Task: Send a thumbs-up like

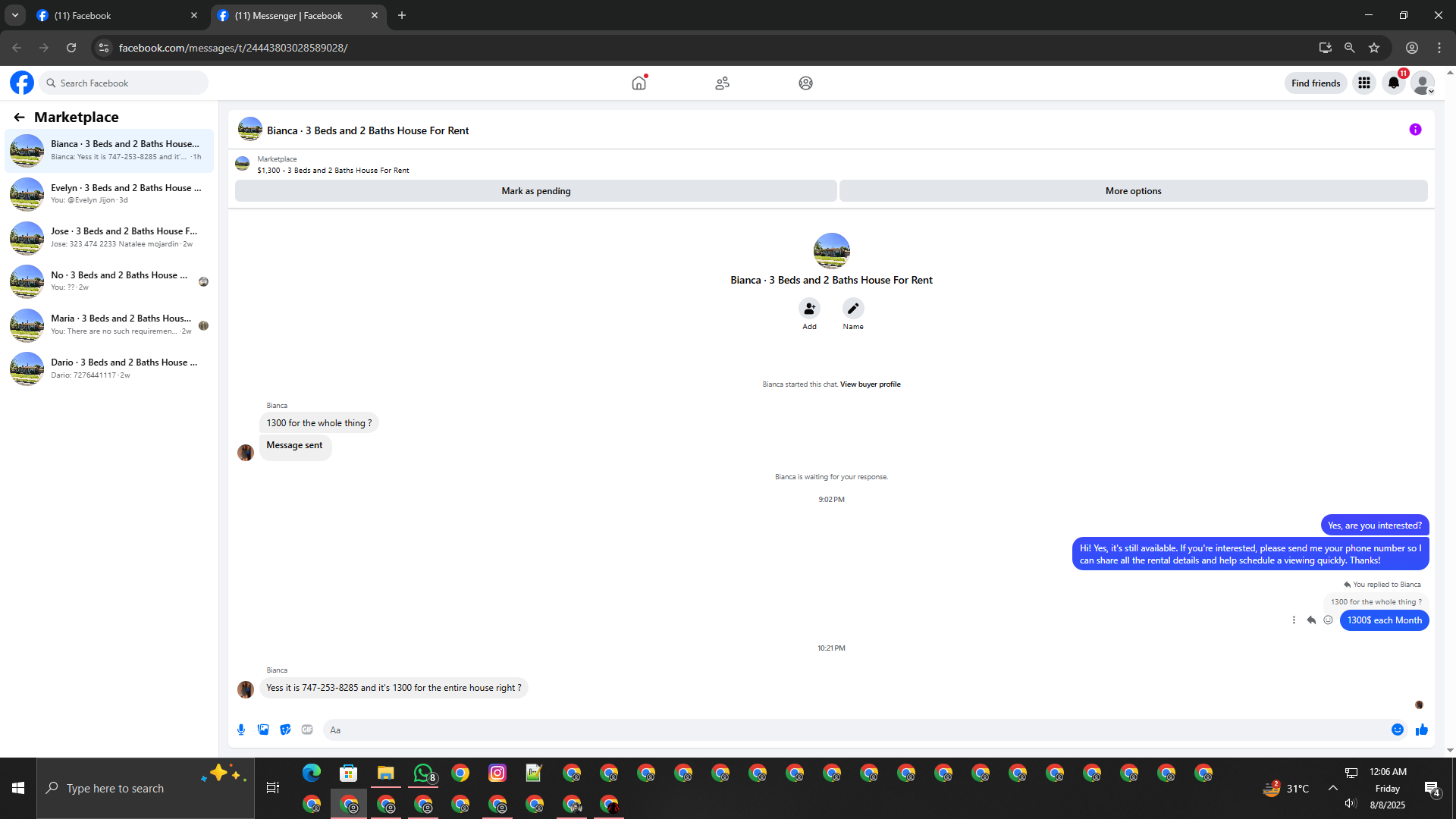Action: pyautogui.click(x=1421, y=730)
